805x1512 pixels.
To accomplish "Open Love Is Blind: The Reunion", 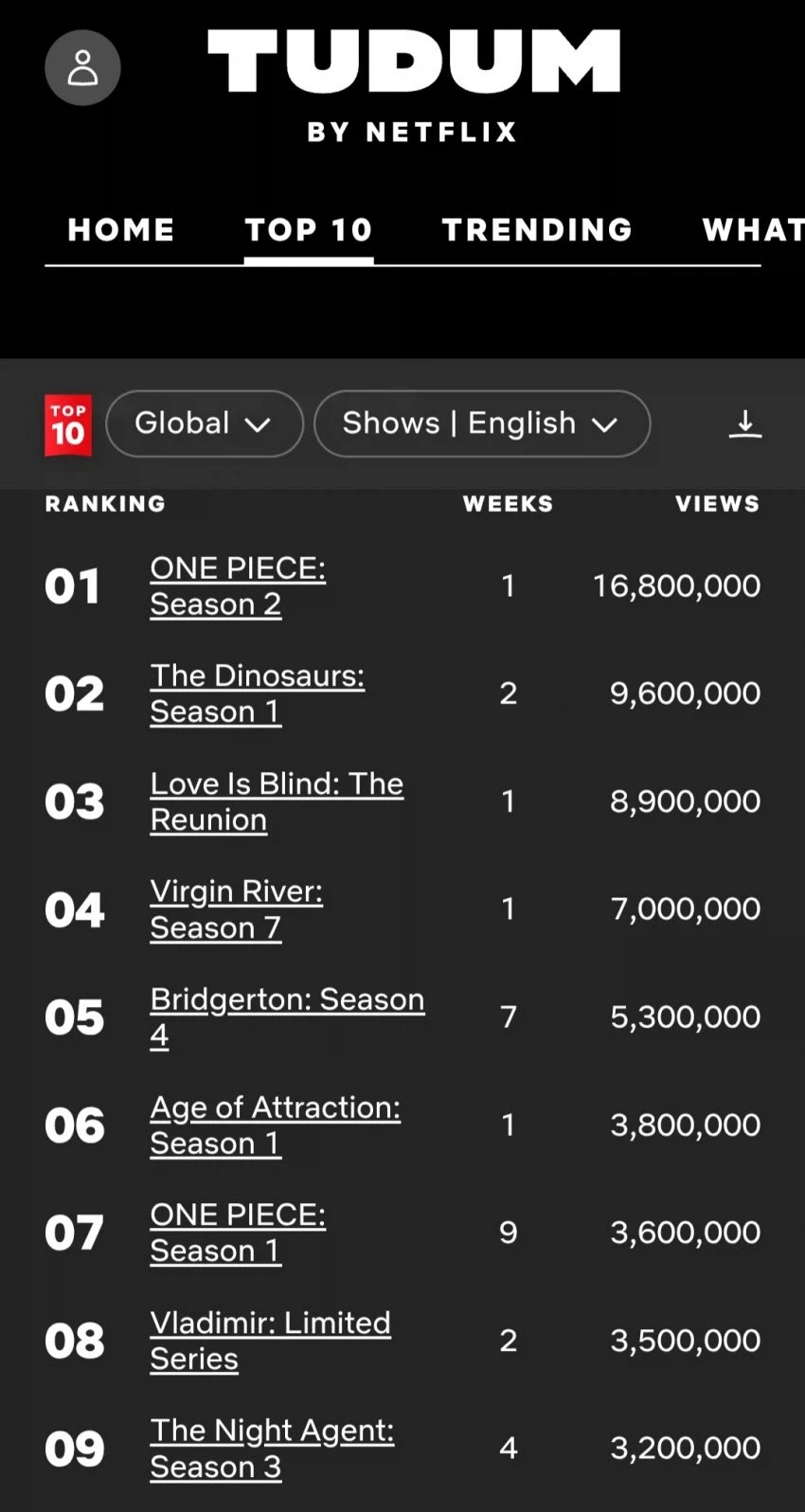I will pos(277,801).
